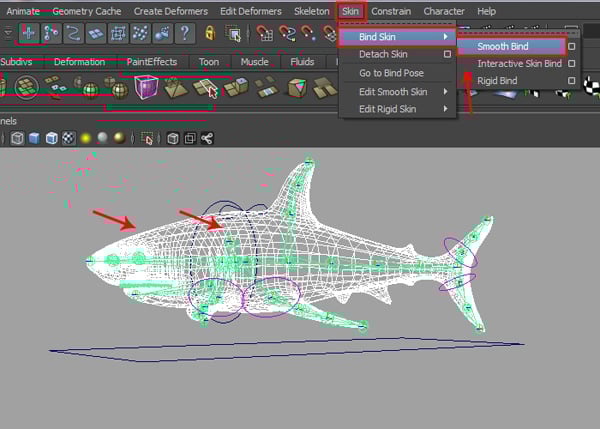Select the surfaces selection mask icon

click(x=96, y=33)
